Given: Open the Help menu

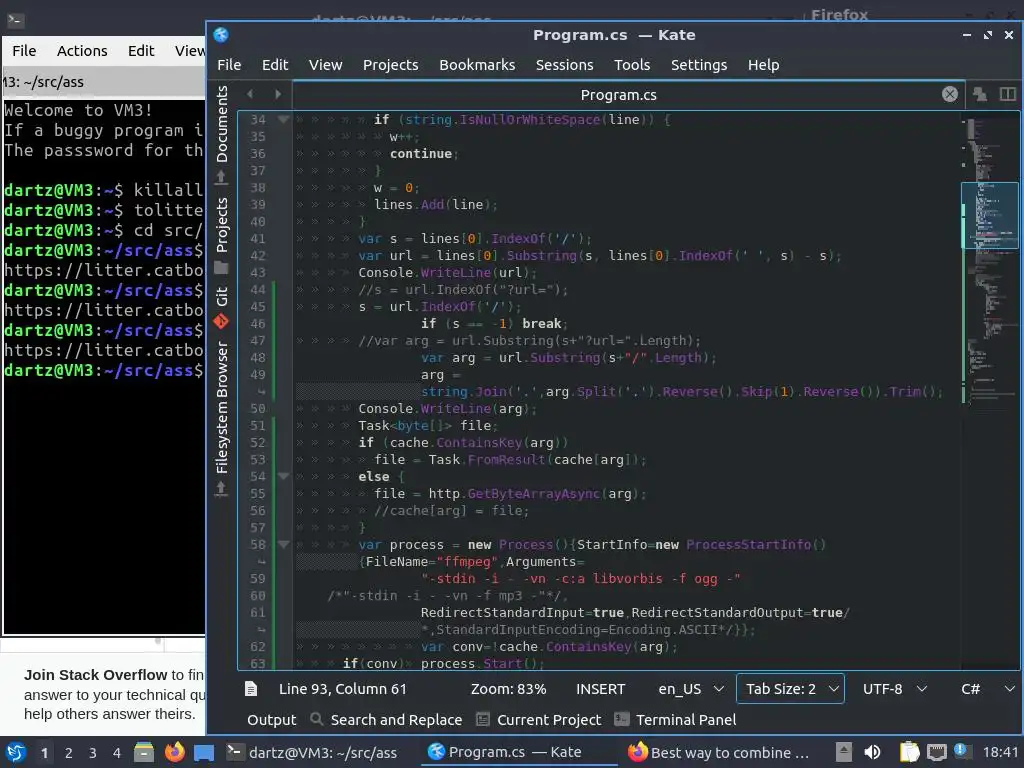Looking at the screenshot, I should click(x=763, y=65).
